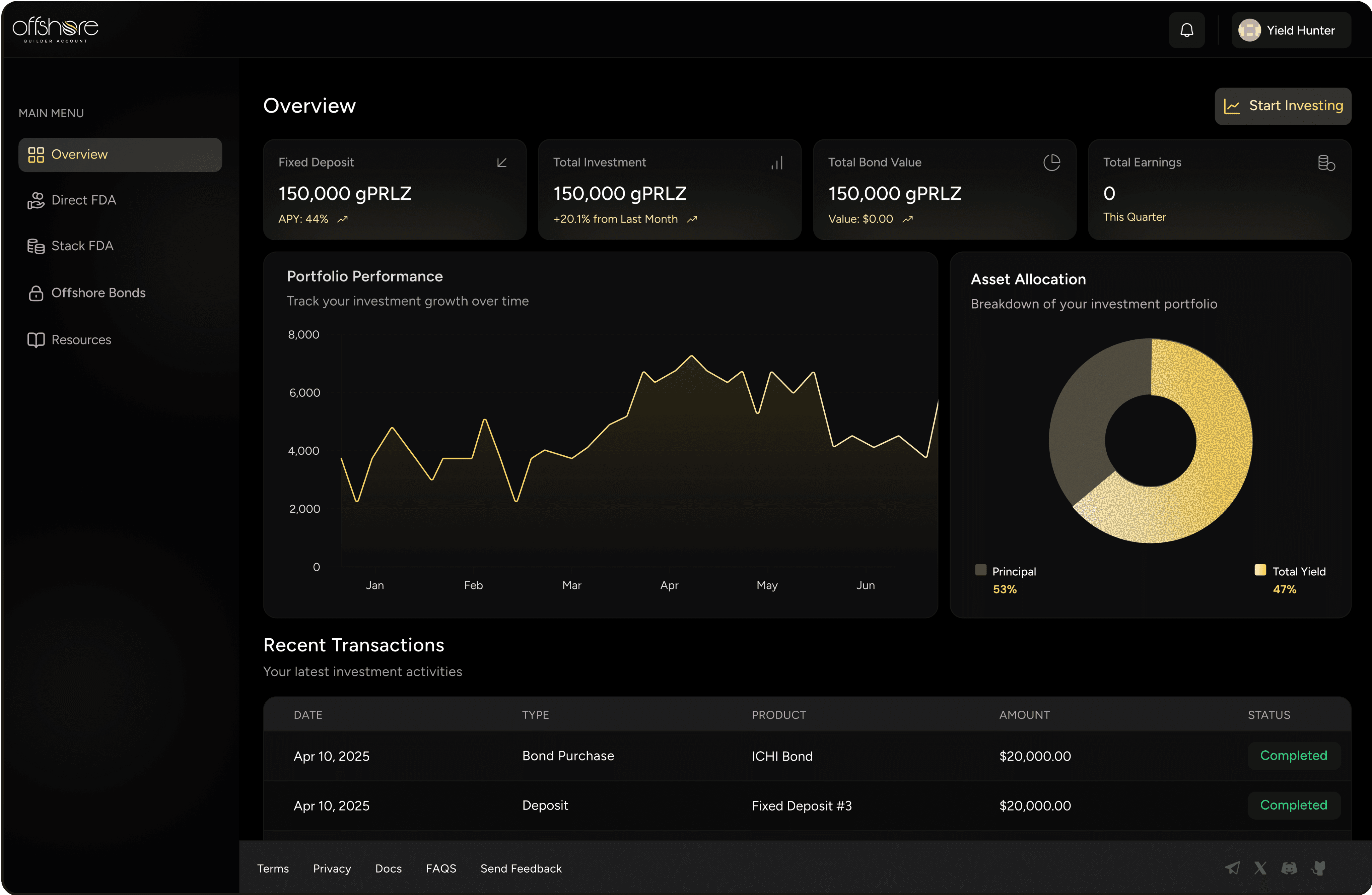This screenshot has width=1372, height=895.
Task: Open the Discord icon in footer
Action: coord(1289,868)
